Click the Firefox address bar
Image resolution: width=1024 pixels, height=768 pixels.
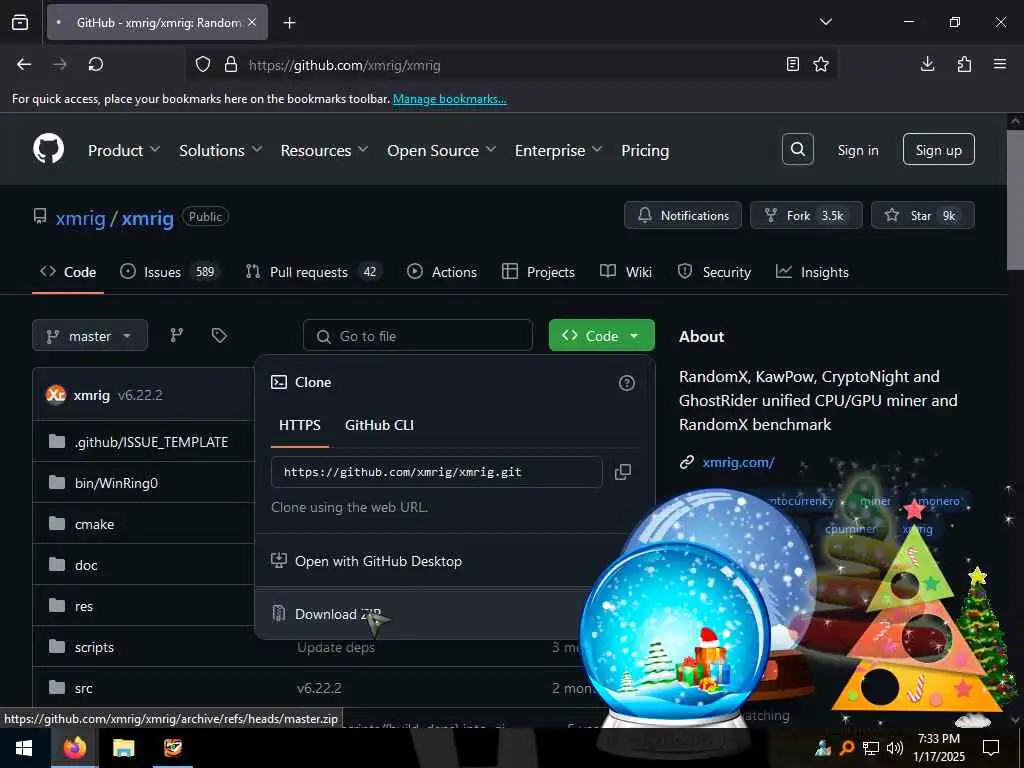pyautogui.click(x=509, y=65)
